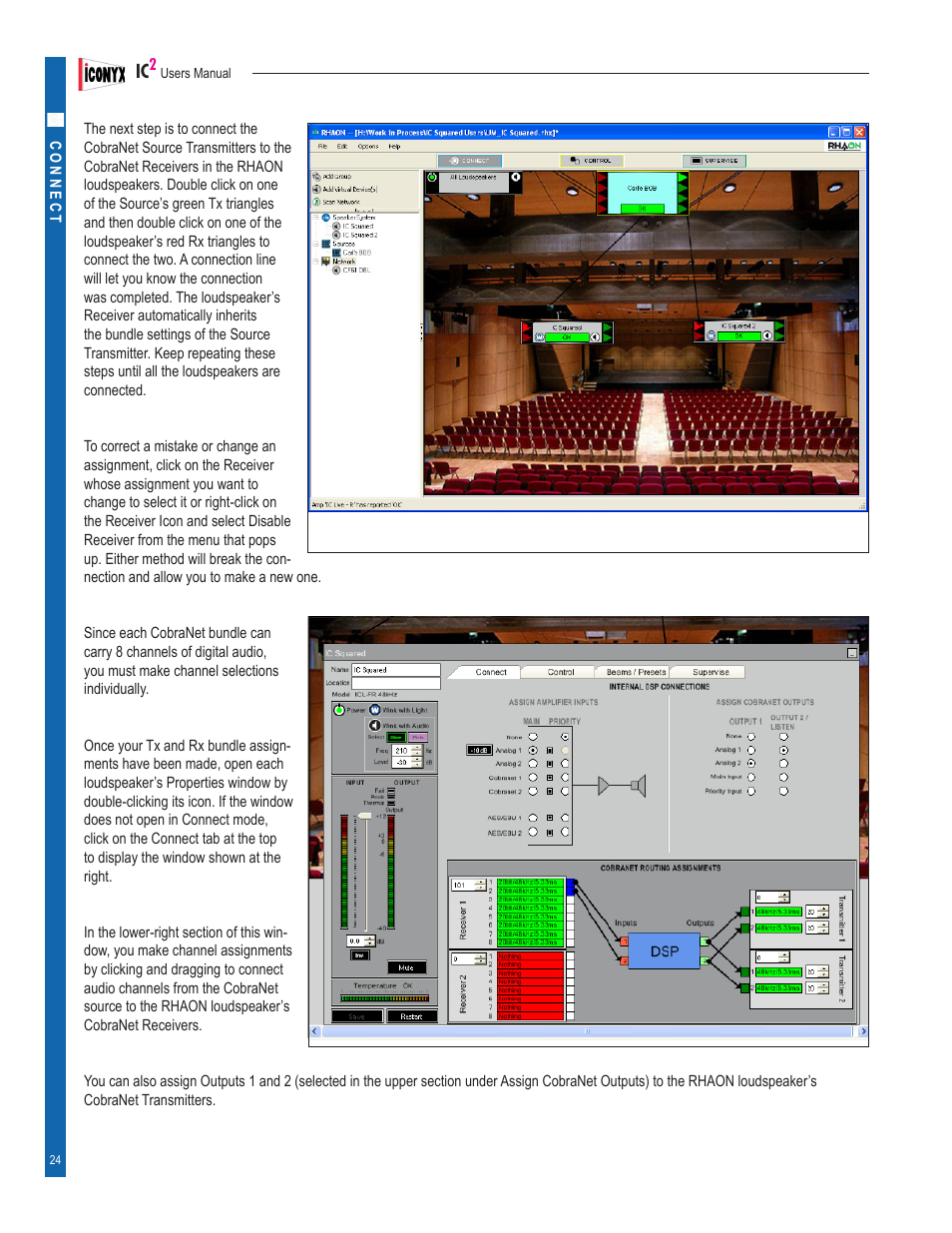The image size is (952, 1233).
Task: Increase the Freq 210 stepper value
Action: coord(416,748)
